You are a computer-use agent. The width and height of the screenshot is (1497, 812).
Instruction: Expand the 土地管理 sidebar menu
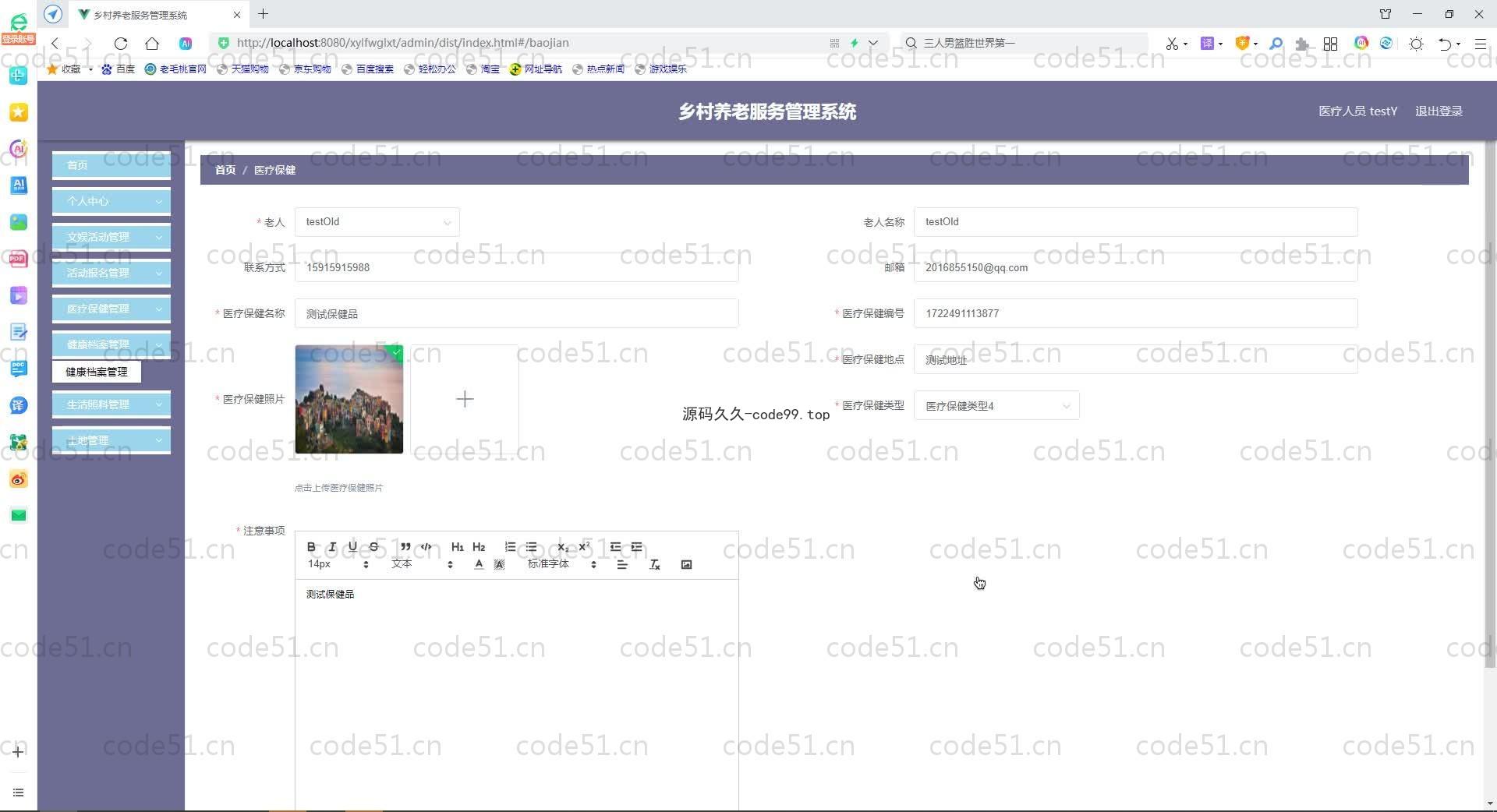point(111,440)
